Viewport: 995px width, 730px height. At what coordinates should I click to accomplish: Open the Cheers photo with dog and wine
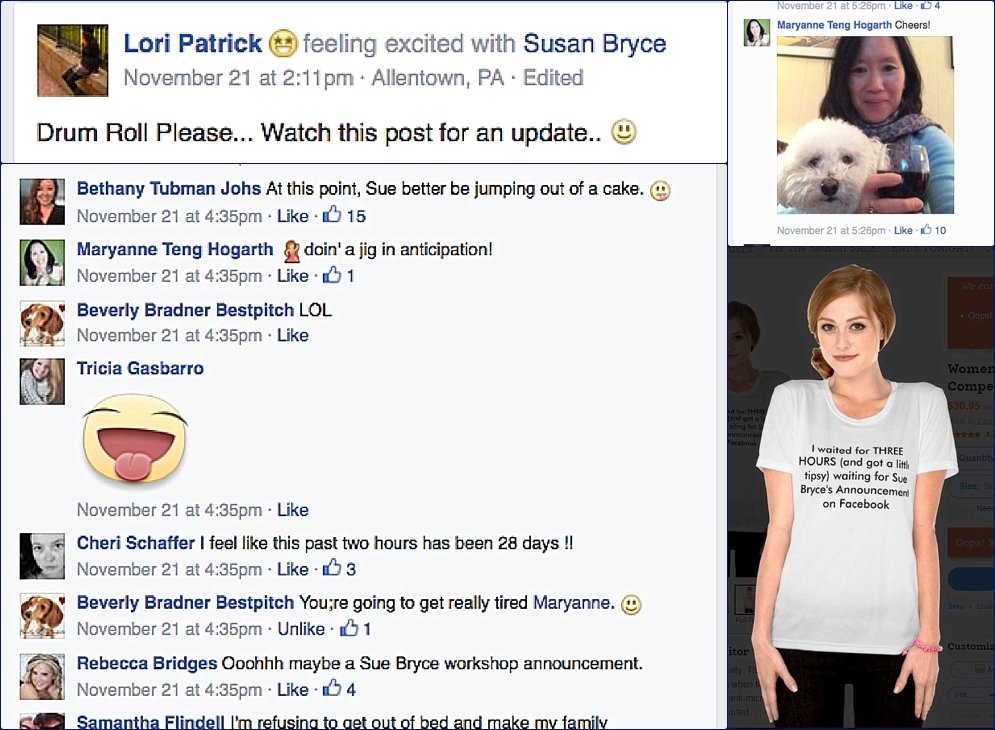865,124
